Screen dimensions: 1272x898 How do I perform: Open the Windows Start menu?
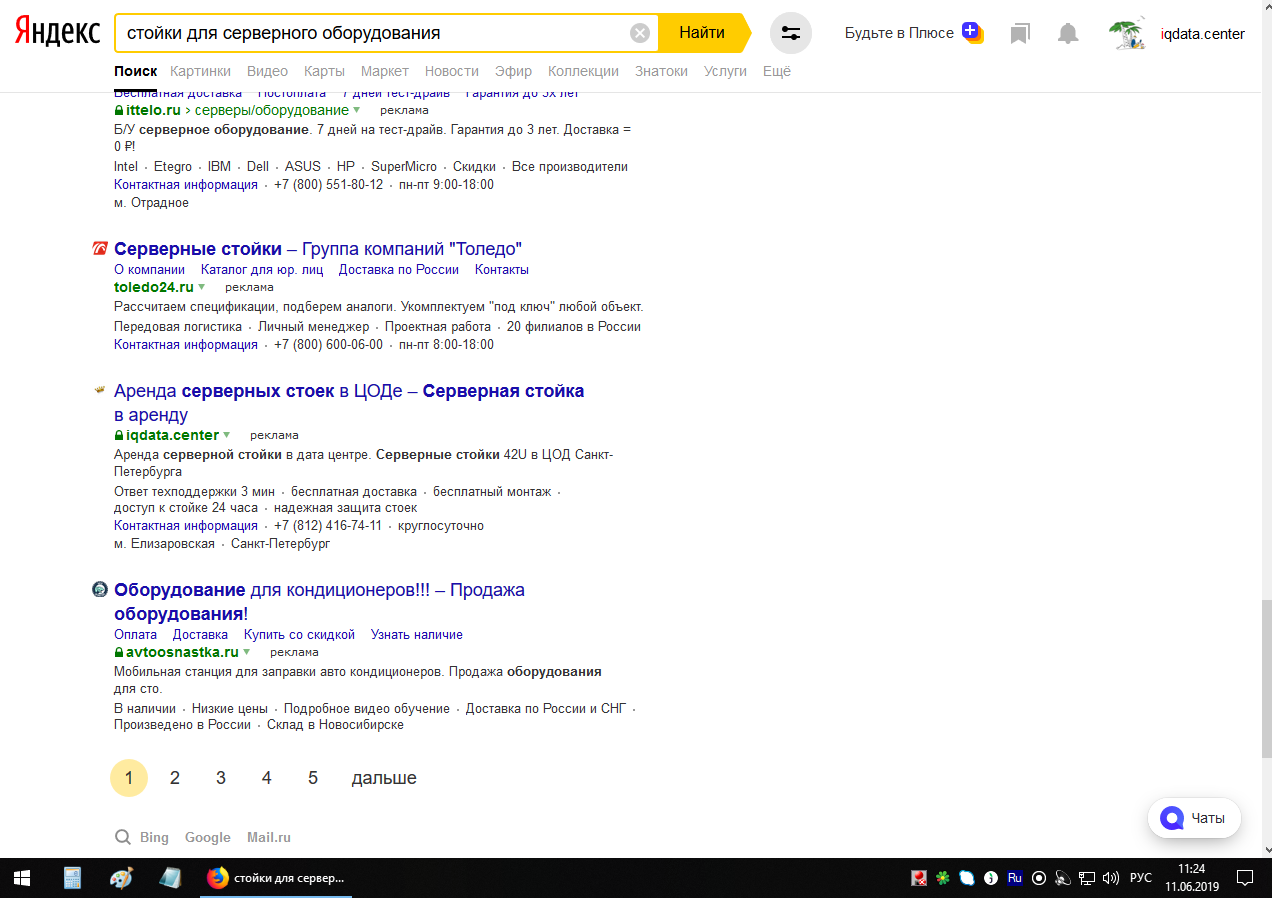[22, 878]
